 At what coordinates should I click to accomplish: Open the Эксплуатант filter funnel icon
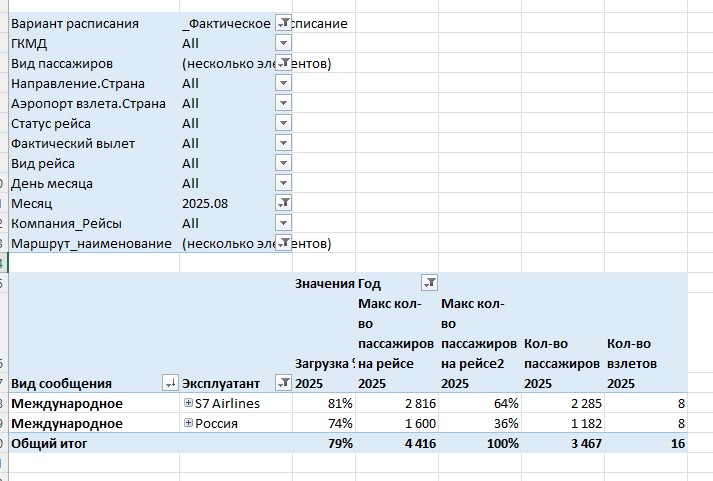click(283, 382)
